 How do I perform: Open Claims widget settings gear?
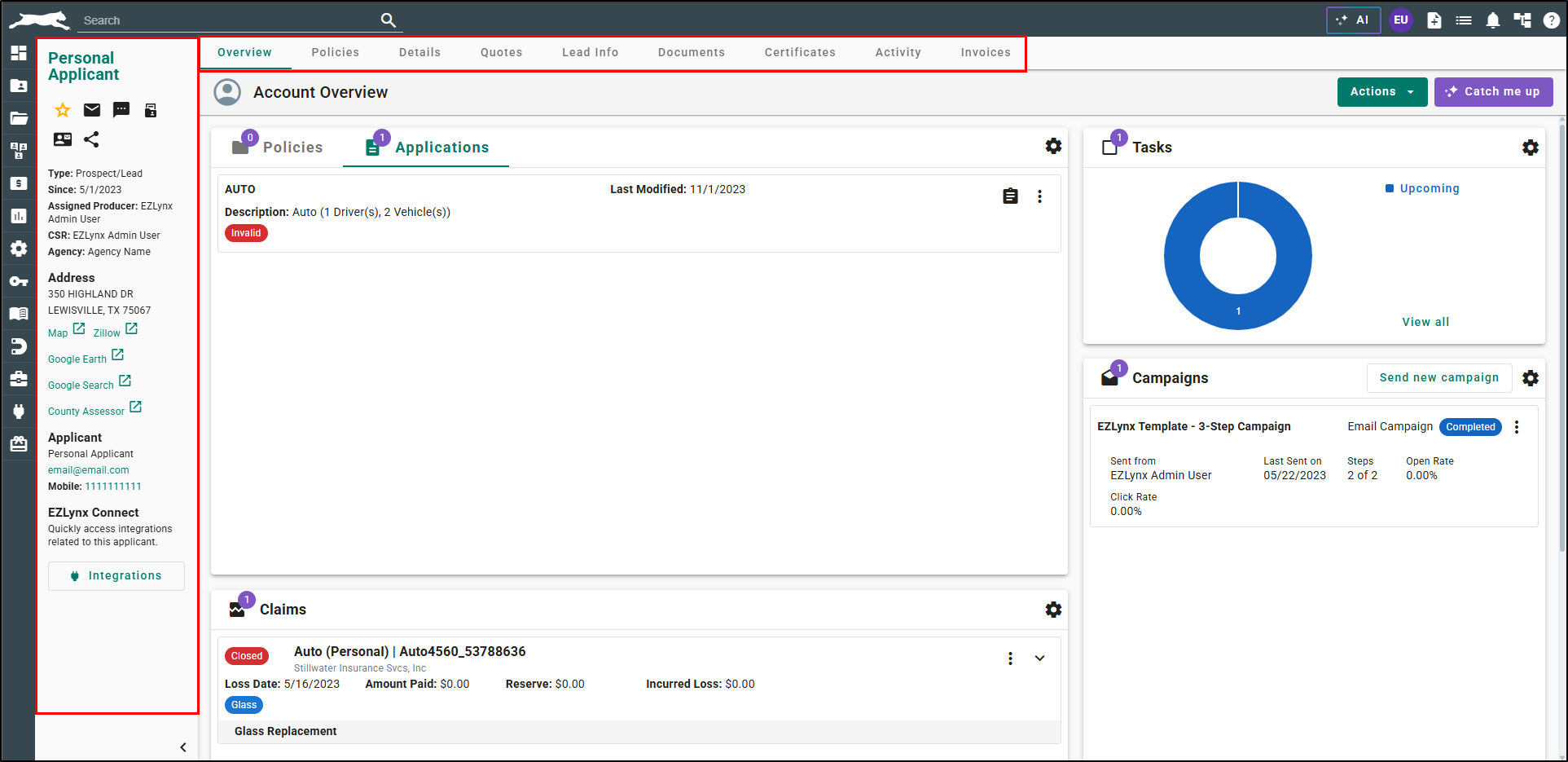(1053, 610)
